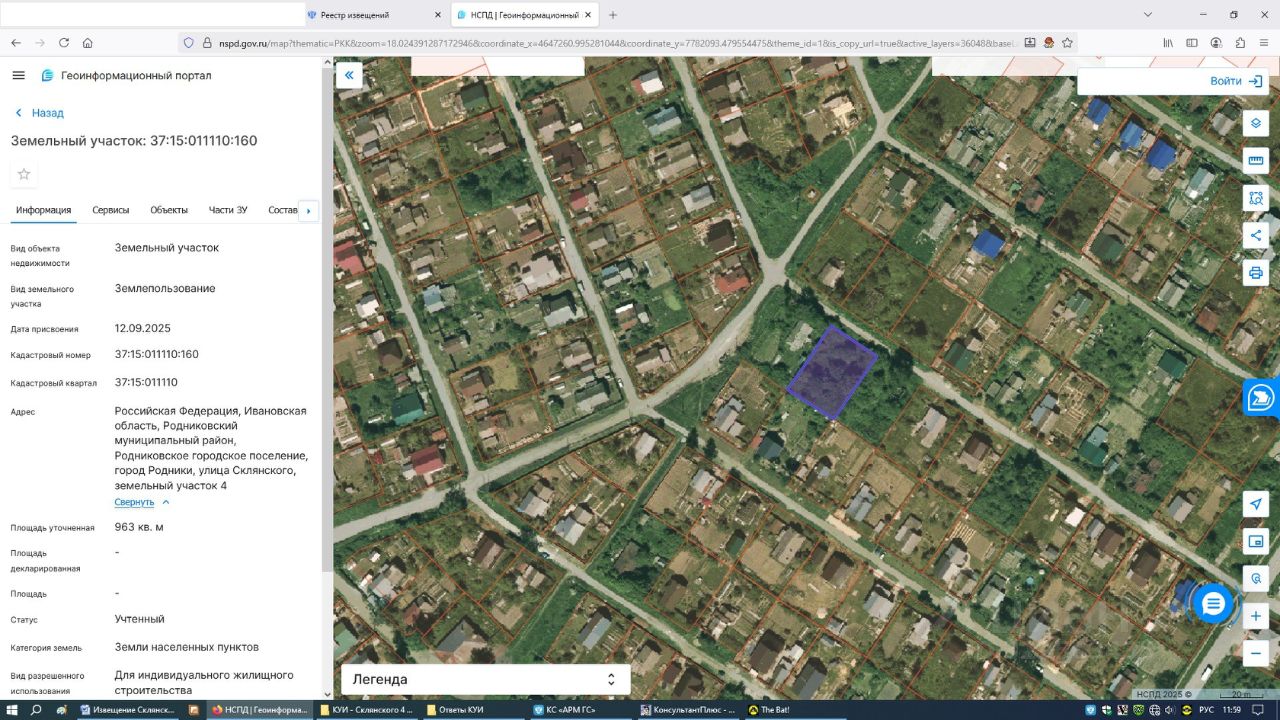Open a new browser tab
Image resolution: width=1280 pixels, height=720 pixels.
pos(613,15)
